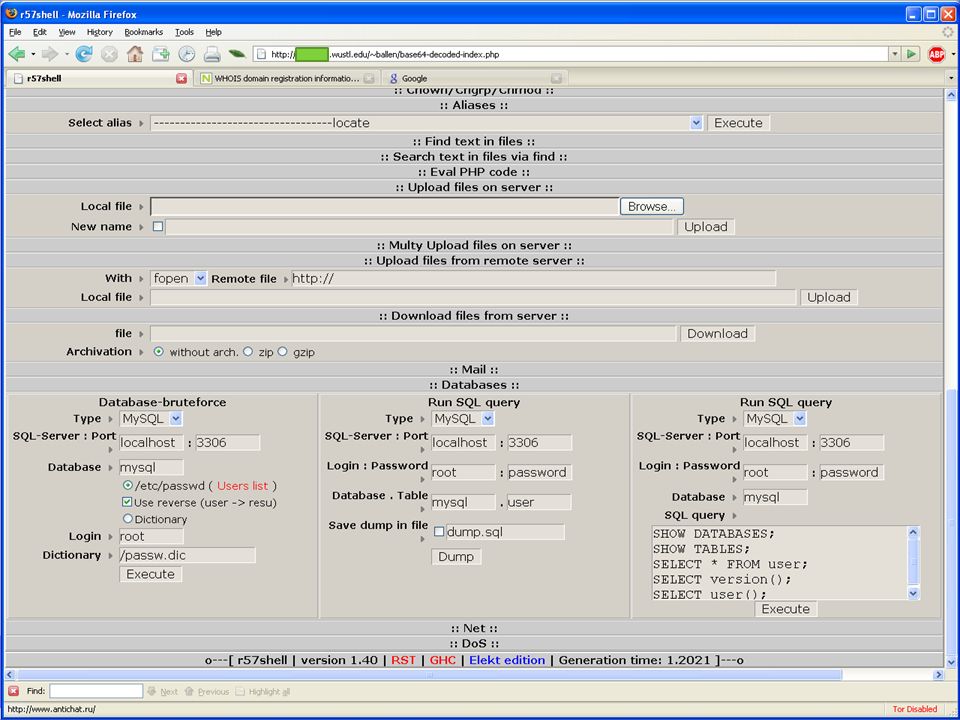This screenshot has width=960, height=720.
Task: Choose the zip archivation option
Action: coord(248,352)
